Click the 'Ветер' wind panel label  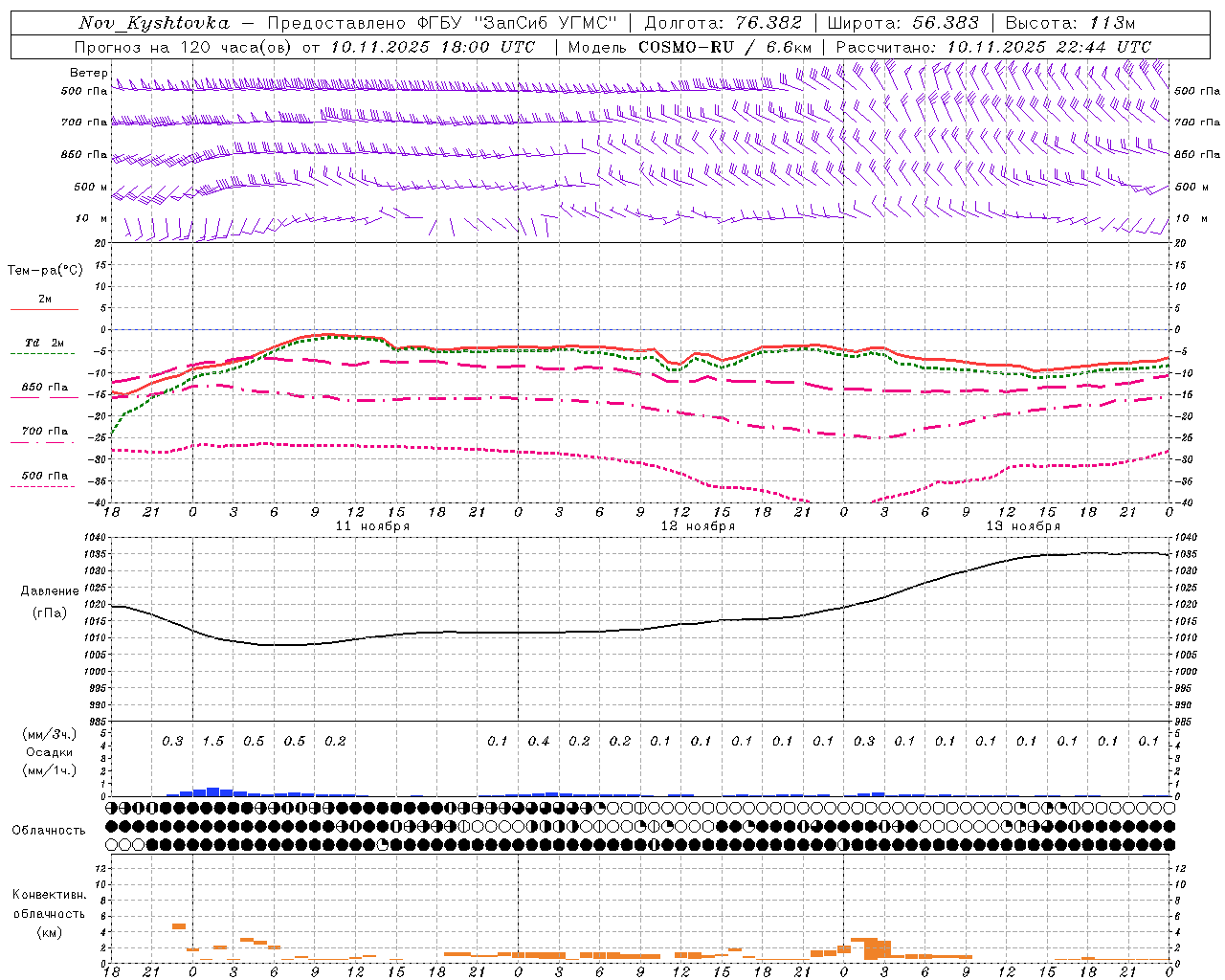tap(88, 73)
